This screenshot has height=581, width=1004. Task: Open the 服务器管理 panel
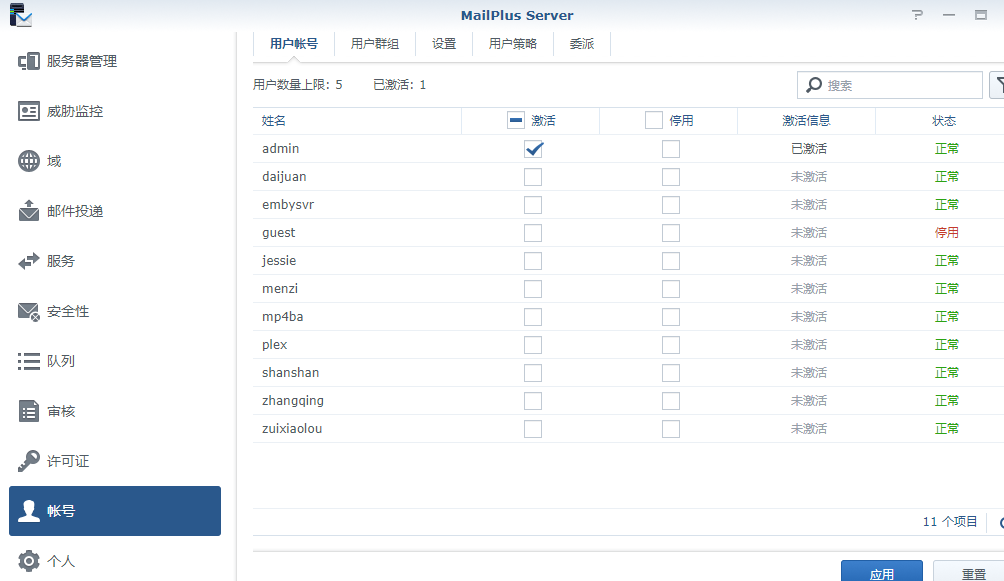point(70,60)
